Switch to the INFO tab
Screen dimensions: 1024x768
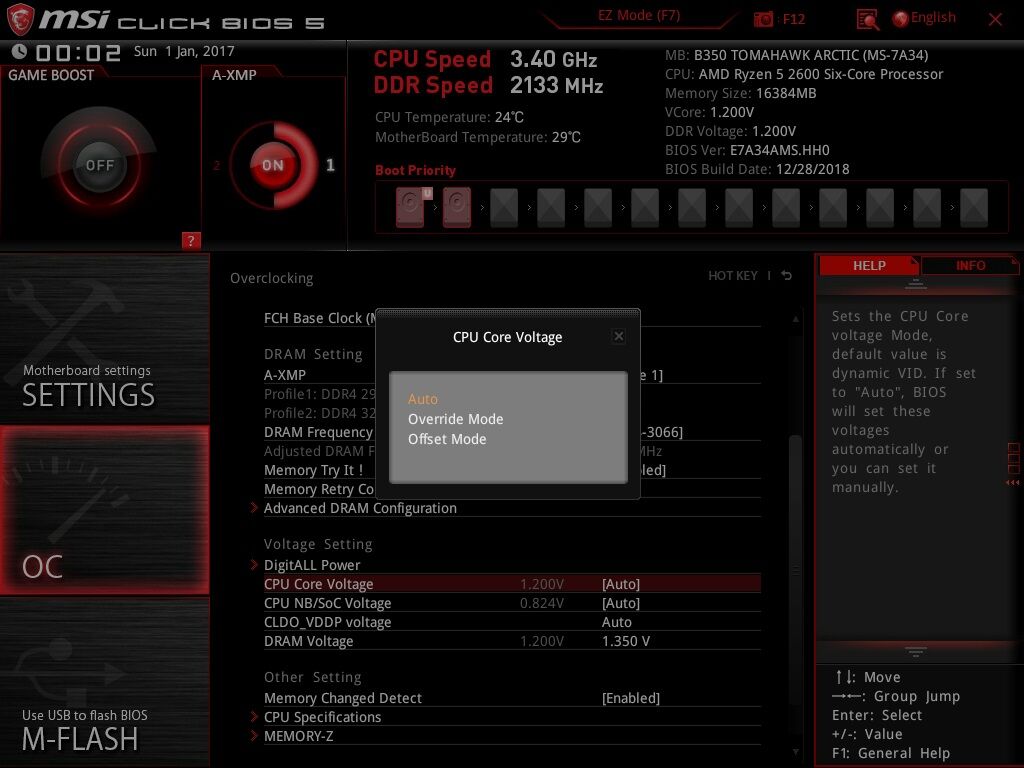click(970, 265)
